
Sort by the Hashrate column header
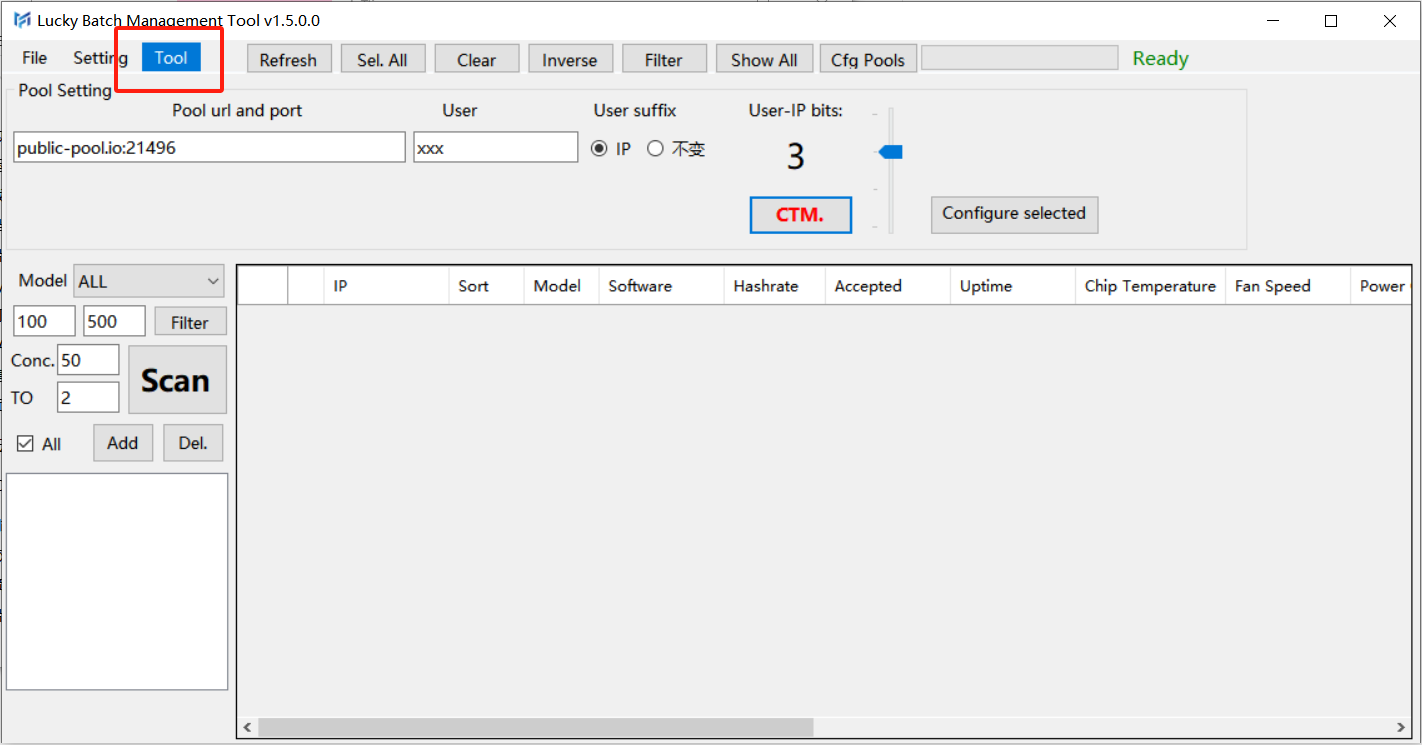click(766, 286)
